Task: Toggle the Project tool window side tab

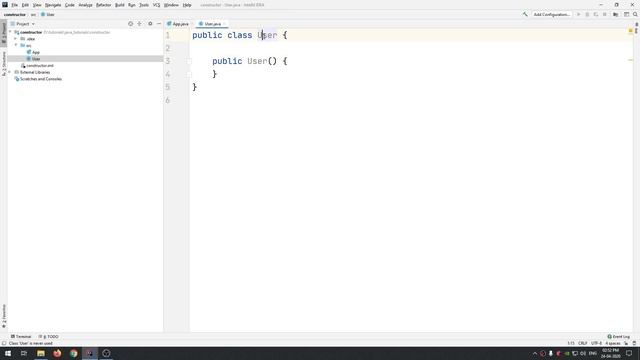Action: click(4, 33)
